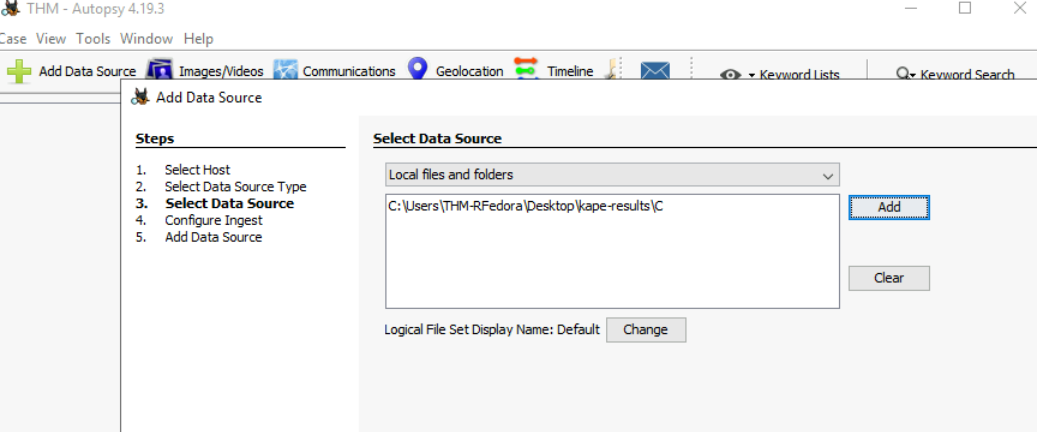This screenshot has width=1037, height=432.
Task: Open the Help menu
Action: click(x=198, y=39)
